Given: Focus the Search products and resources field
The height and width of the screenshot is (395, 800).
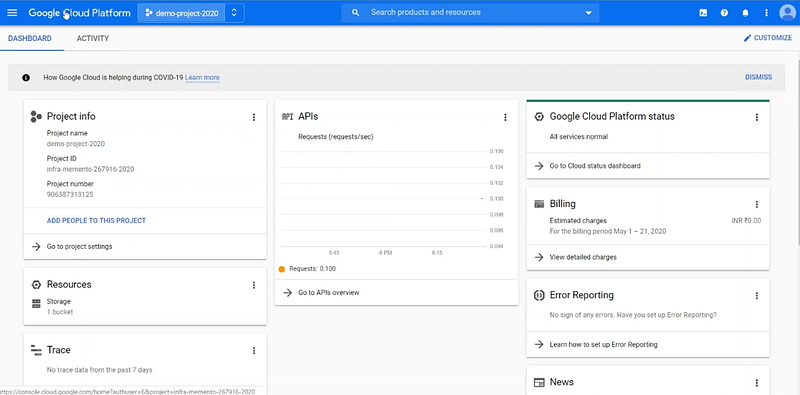Looking at the screenshot, I should click(x=469, y=12).
